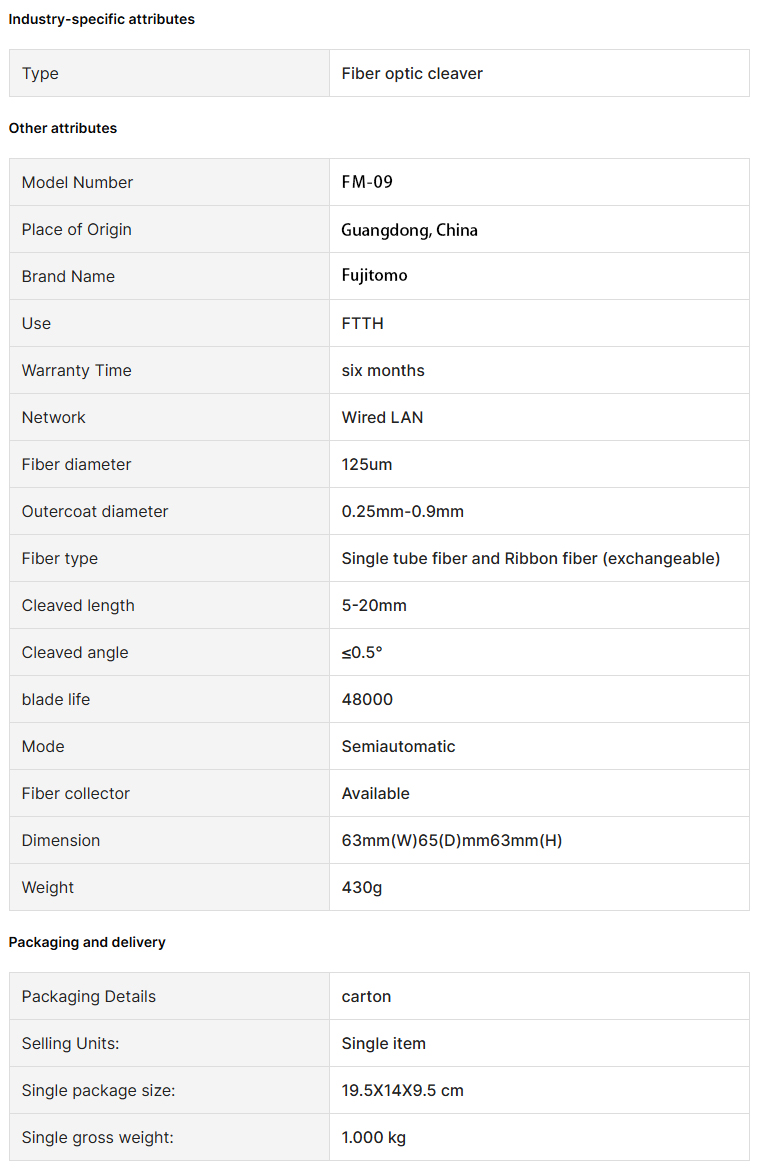This screenshot has height=1169, width=757.
Task: Click the FTTH use value
Action: point(362,324)
